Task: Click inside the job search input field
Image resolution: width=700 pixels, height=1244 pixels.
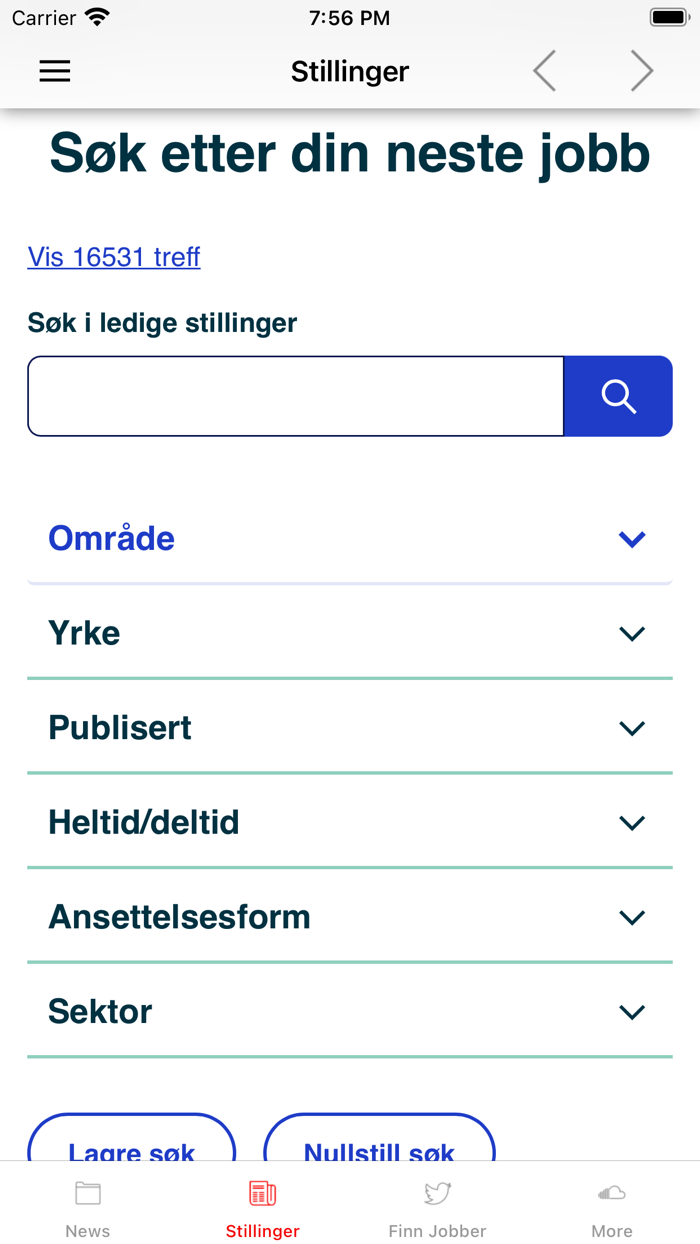Action: click(295, 396)
